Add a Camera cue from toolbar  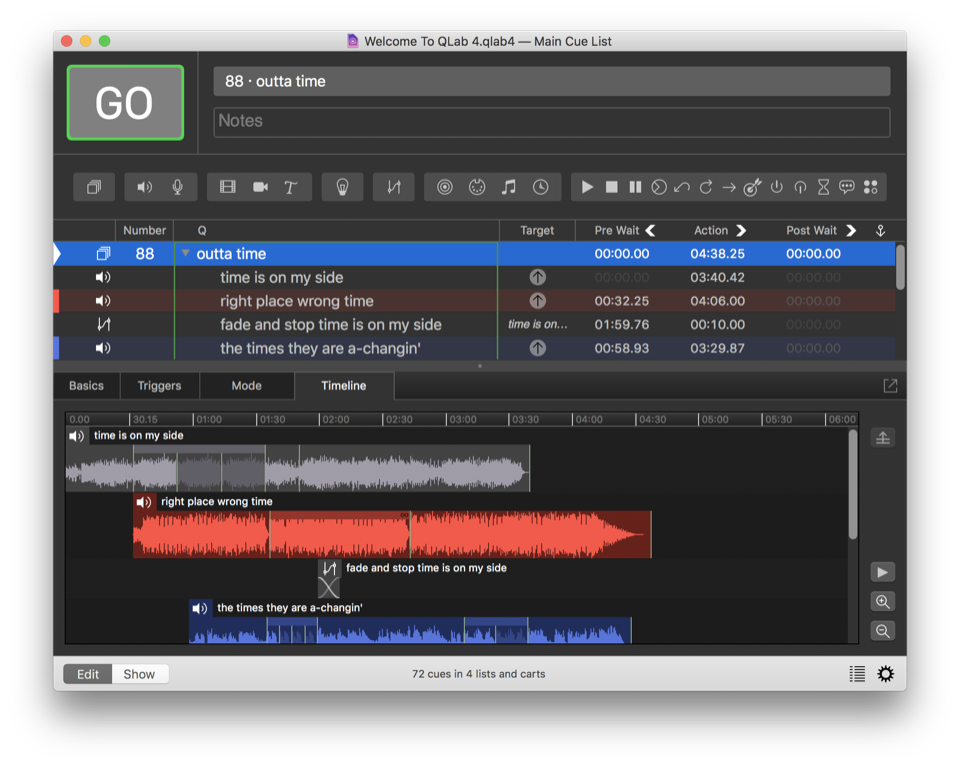tap(260, 187)
